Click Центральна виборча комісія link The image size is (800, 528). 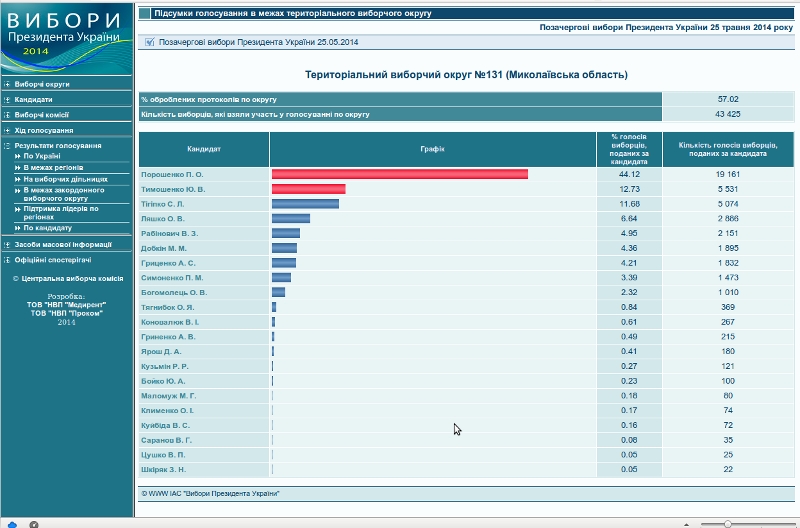click(72, 279)
